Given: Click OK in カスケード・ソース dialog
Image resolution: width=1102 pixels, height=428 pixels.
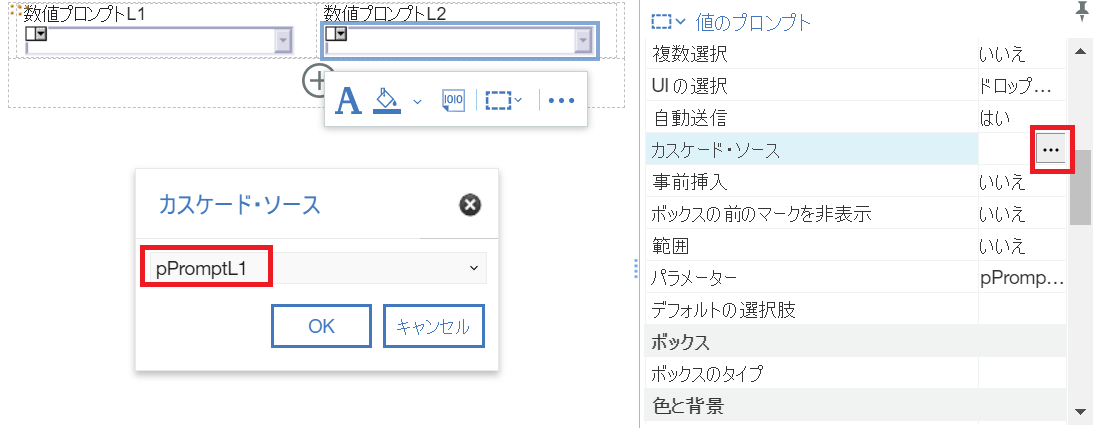Looking at the screenshot, I should click(x=321, y=326).
